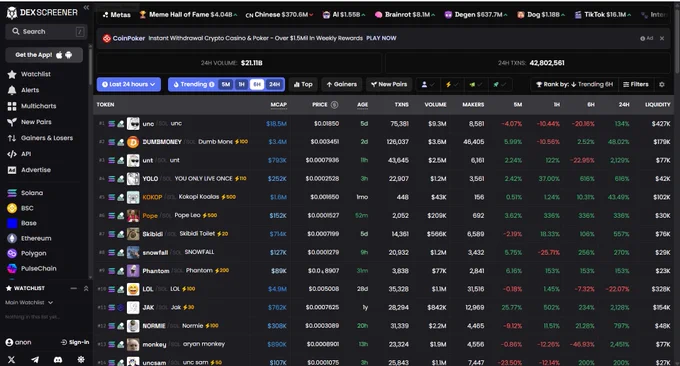Image resolution: width=680 pixels, height=366 pixels.
Task: Open the Telegram icon in sidebar footer
Action: 35,359
